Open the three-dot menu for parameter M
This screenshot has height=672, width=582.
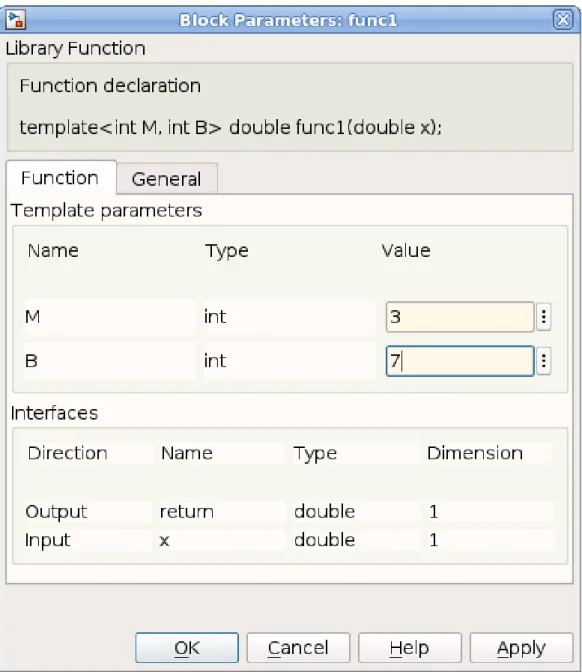543,317
